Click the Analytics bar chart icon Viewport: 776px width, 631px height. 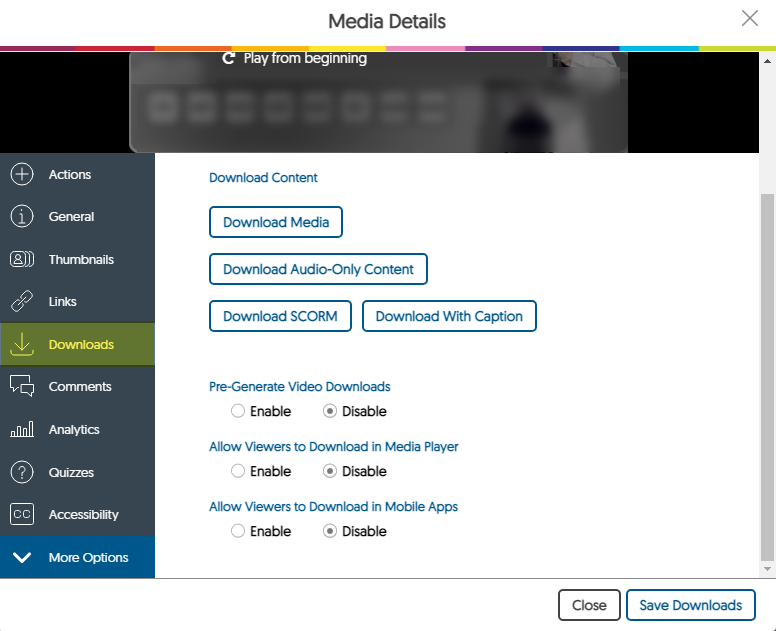tap(22, 429)
